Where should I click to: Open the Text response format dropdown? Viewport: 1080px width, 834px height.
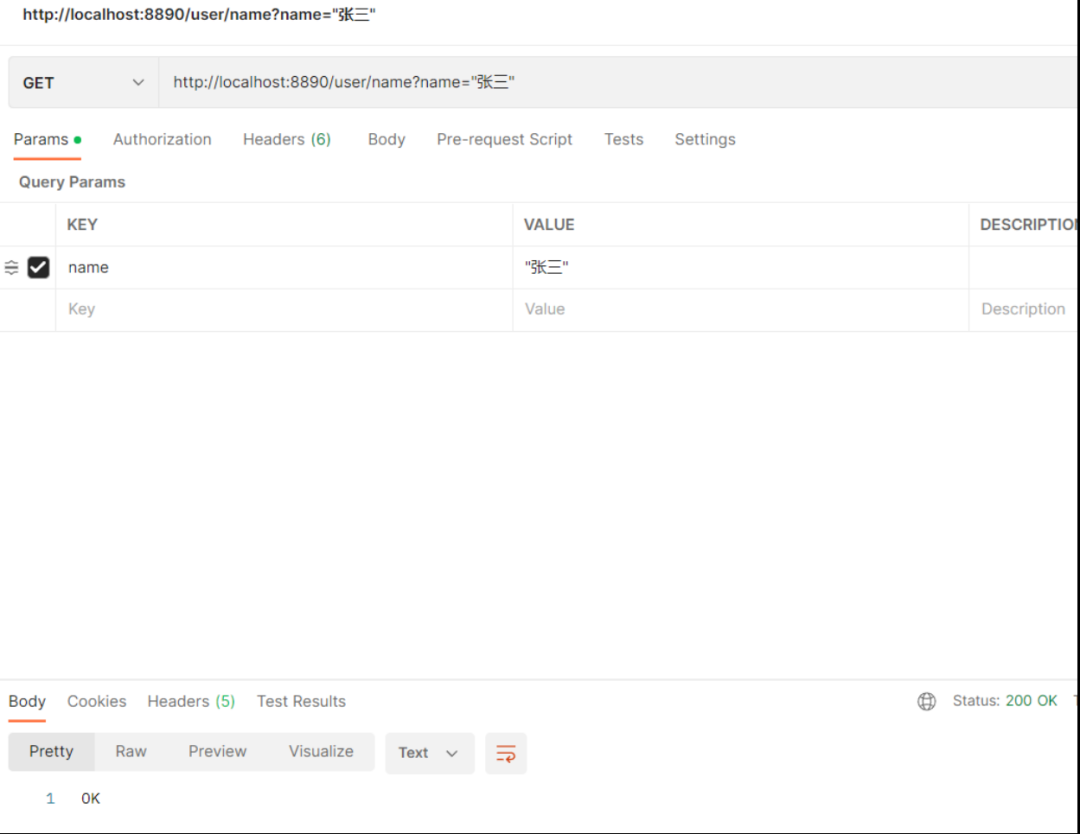[429, 753]
